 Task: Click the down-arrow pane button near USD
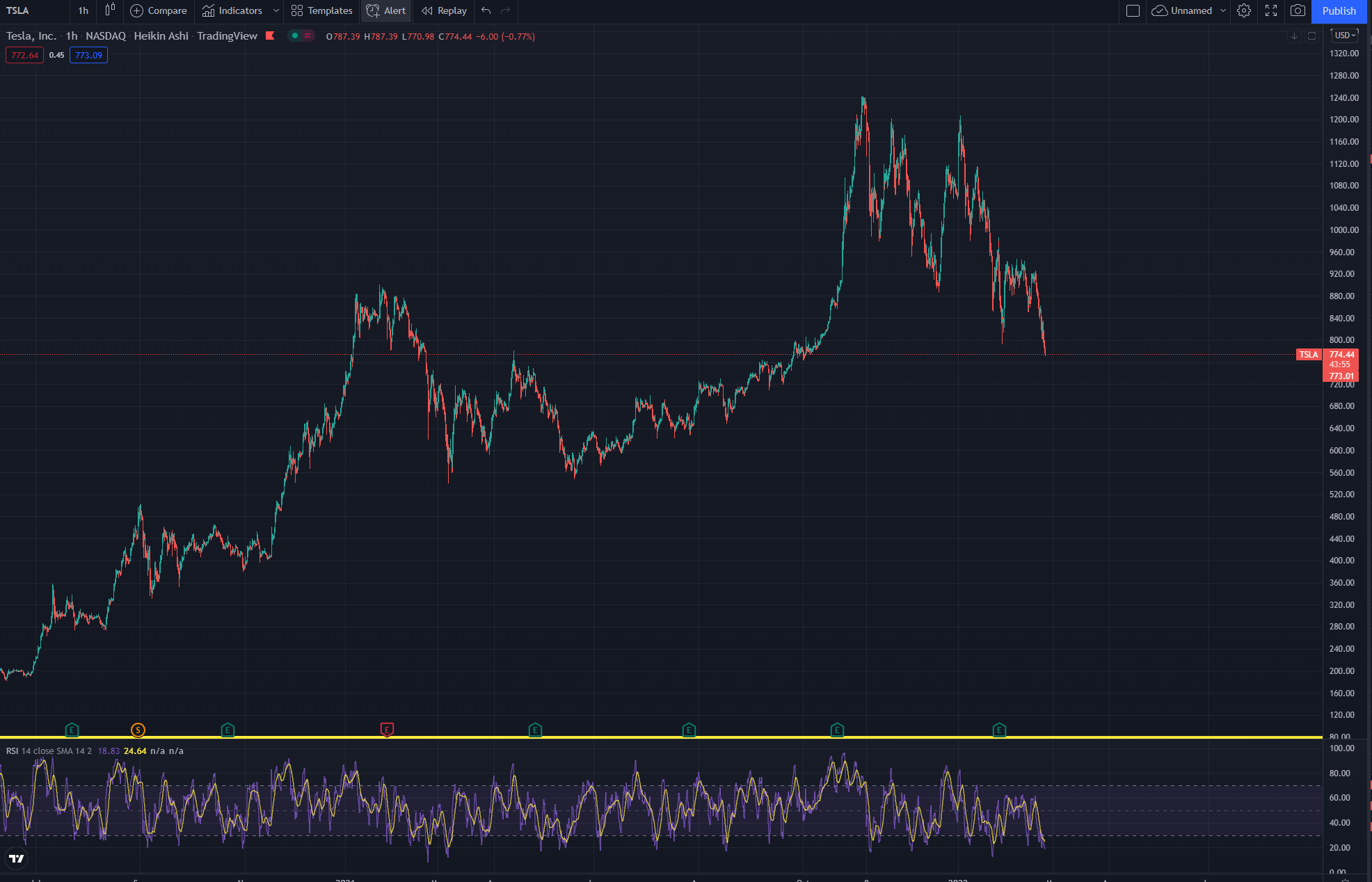[x=1294, y=35]
